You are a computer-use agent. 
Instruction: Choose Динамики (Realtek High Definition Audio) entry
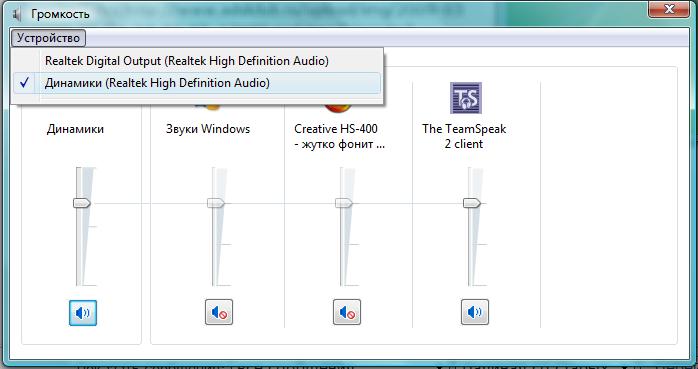pos(196,83)
